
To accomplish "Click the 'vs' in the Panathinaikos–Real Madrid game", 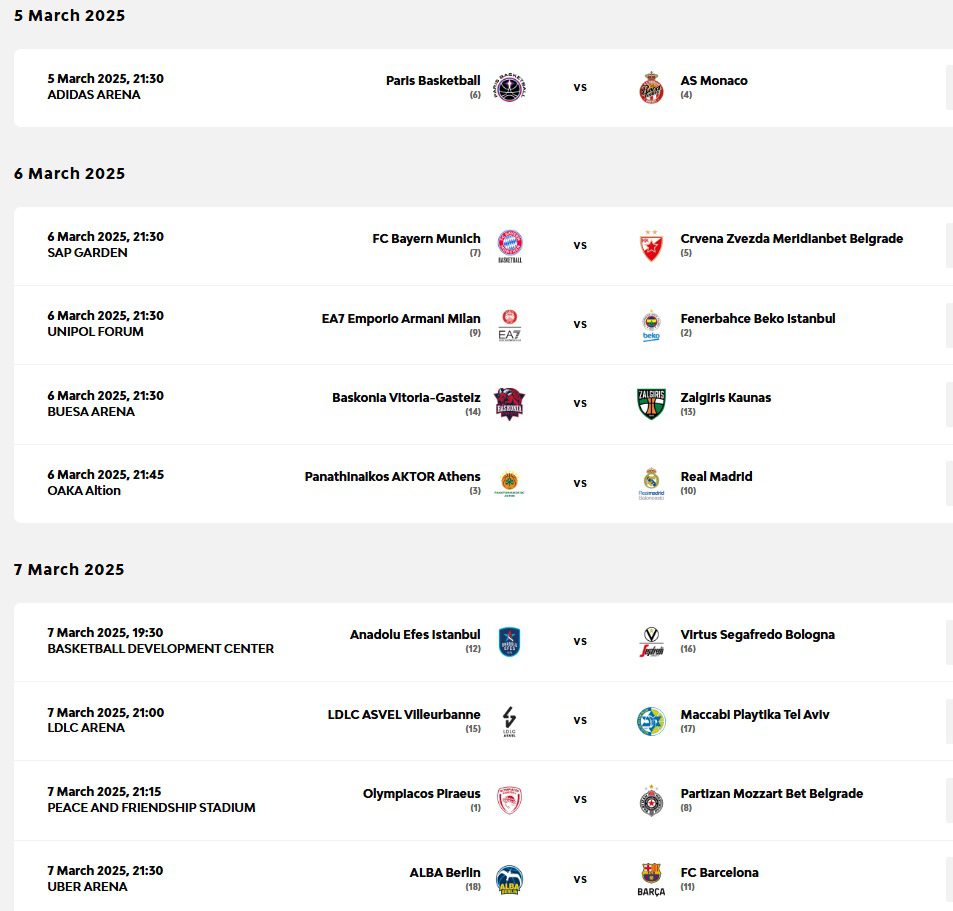I will tap(580, 483).
